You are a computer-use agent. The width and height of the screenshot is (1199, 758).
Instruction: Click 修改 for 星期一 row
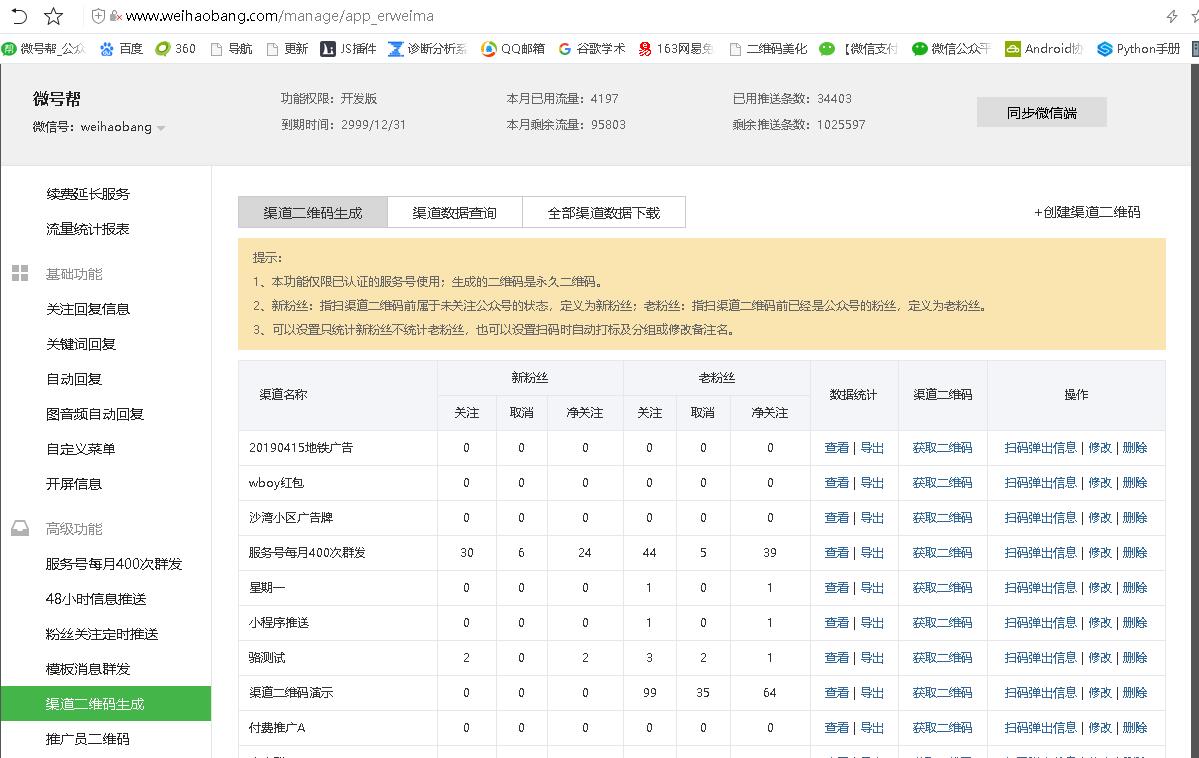(1100, 587)
